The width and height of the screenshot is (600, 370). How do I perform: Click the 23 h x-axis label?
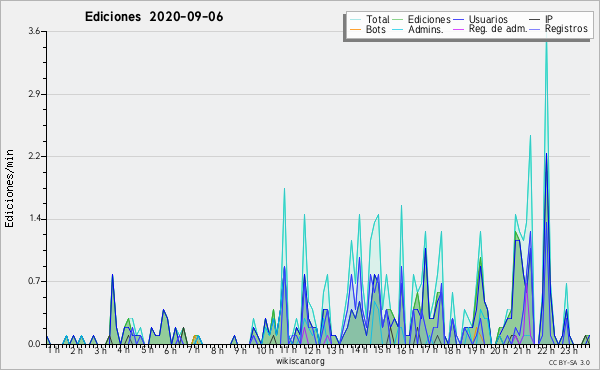tap(569, 350)
